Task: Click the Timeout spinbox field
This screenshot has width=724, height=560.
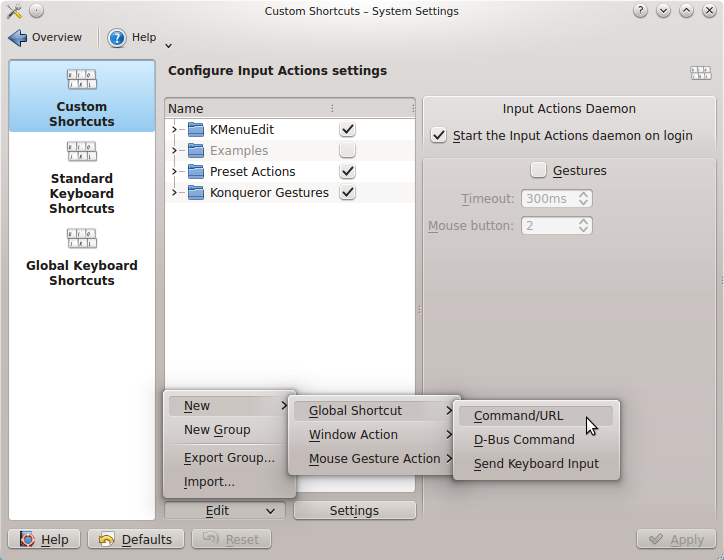Action: 548,199
